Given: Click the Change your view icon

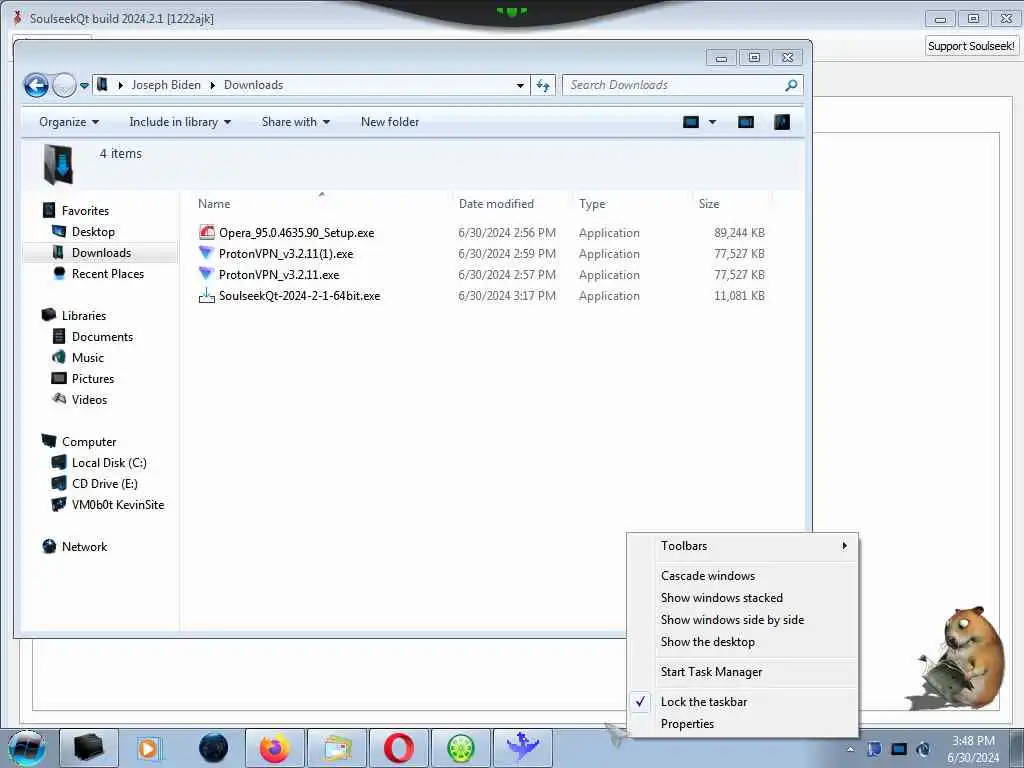Looking at the screenshot, I should click(x=691, y=122).
